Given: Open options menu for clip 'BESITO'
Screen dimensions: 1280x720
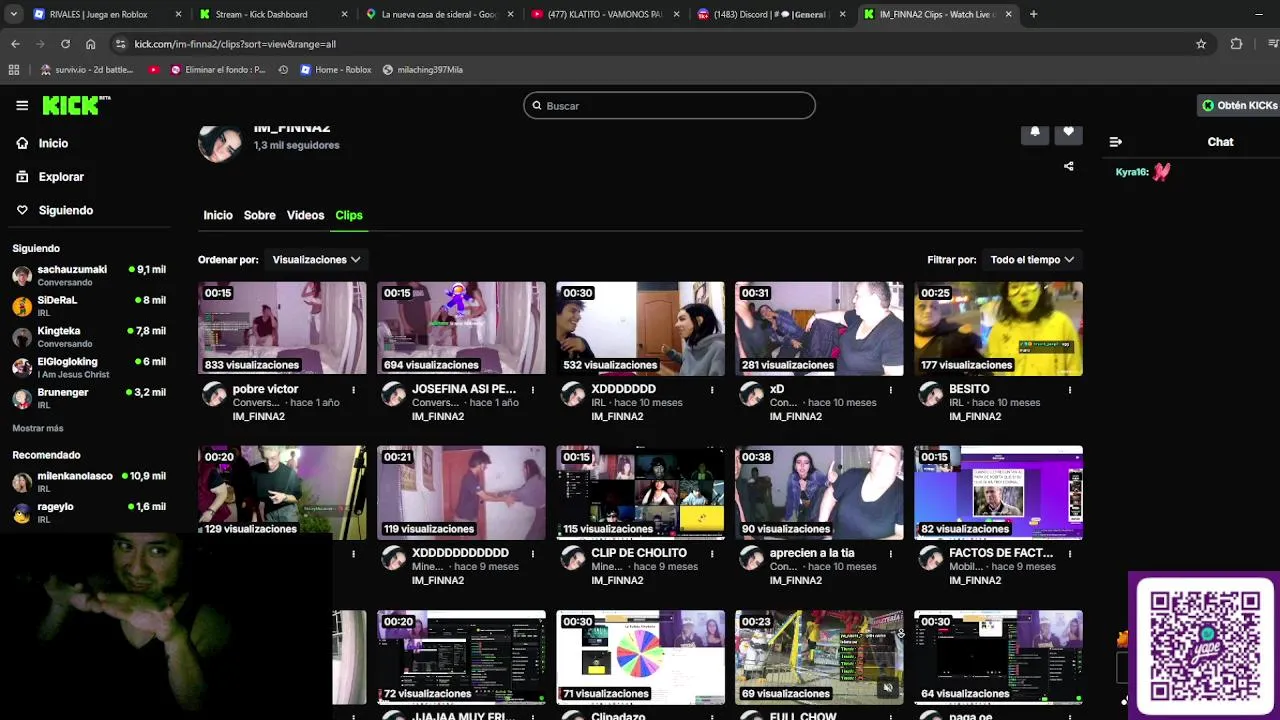Looking at the screenshot, I should click(x=1070, y=390).
